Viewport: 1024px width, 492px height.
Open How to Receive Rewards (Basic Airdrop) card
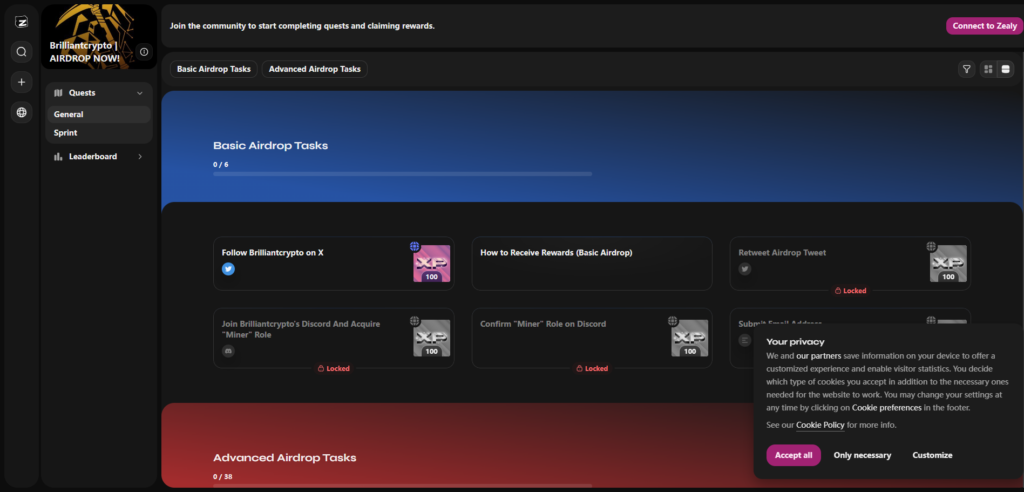(x=592, y=263)
